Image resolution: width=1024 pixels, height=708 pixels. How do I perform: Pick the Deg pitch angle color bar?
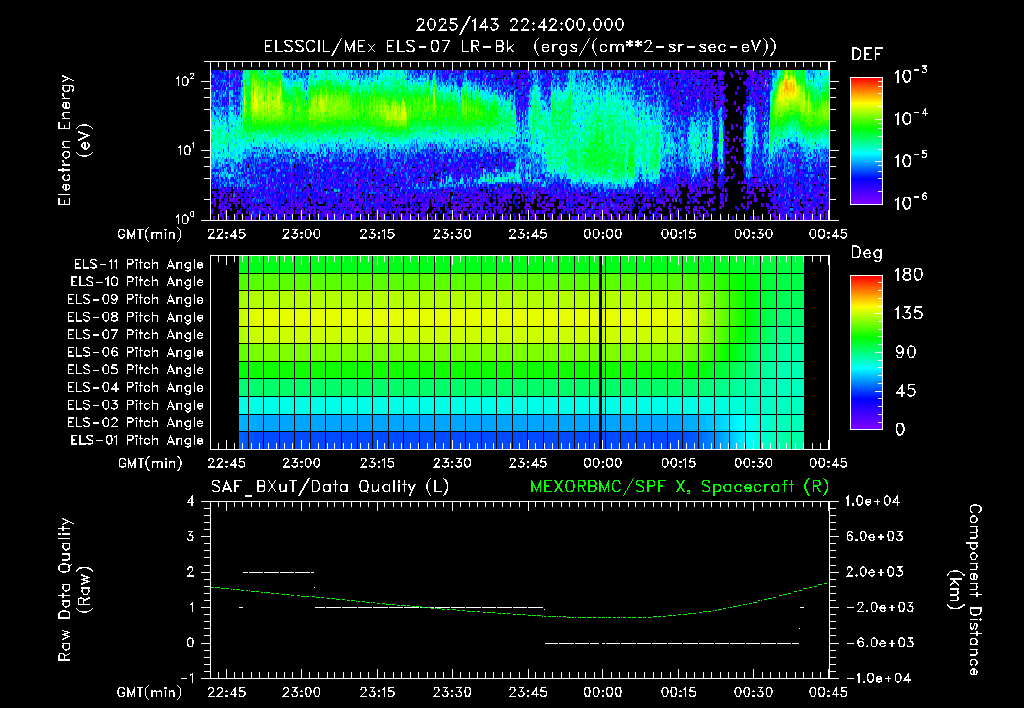(866, 352)
